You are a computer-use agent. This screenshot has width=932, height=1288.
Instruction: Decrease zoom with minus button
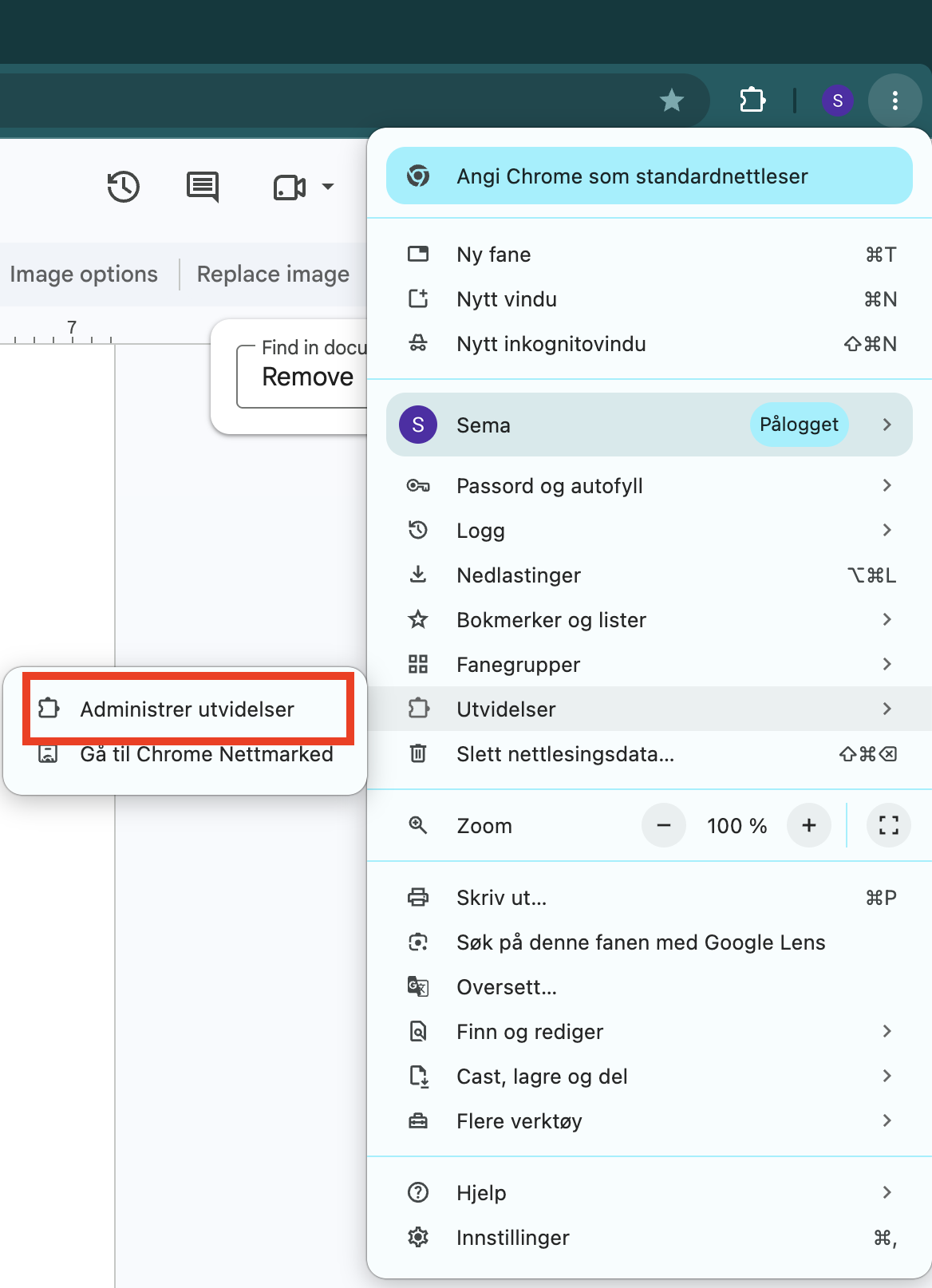pos(664,825)
